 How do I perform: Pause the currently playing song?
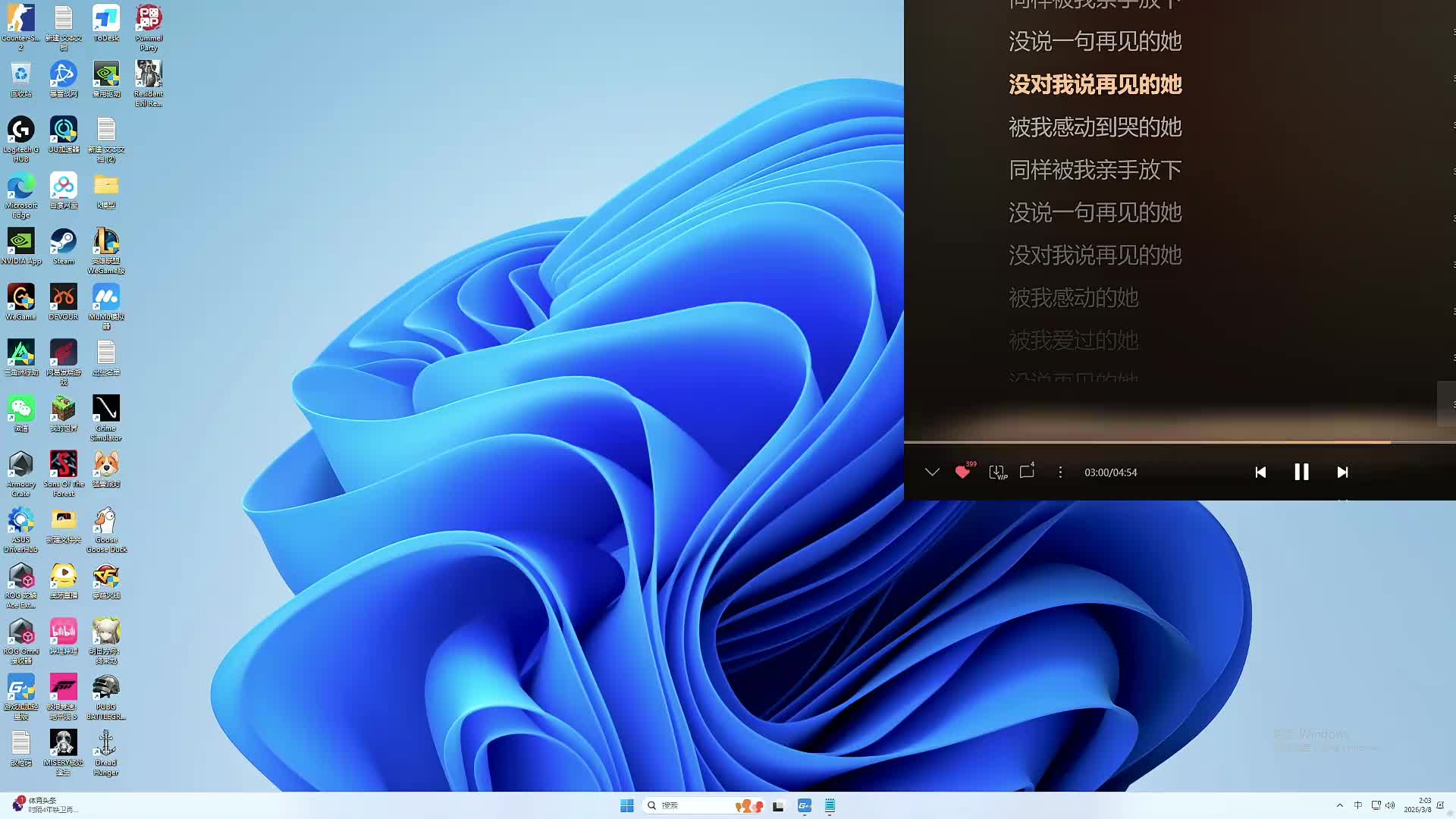coord(1301,472)
